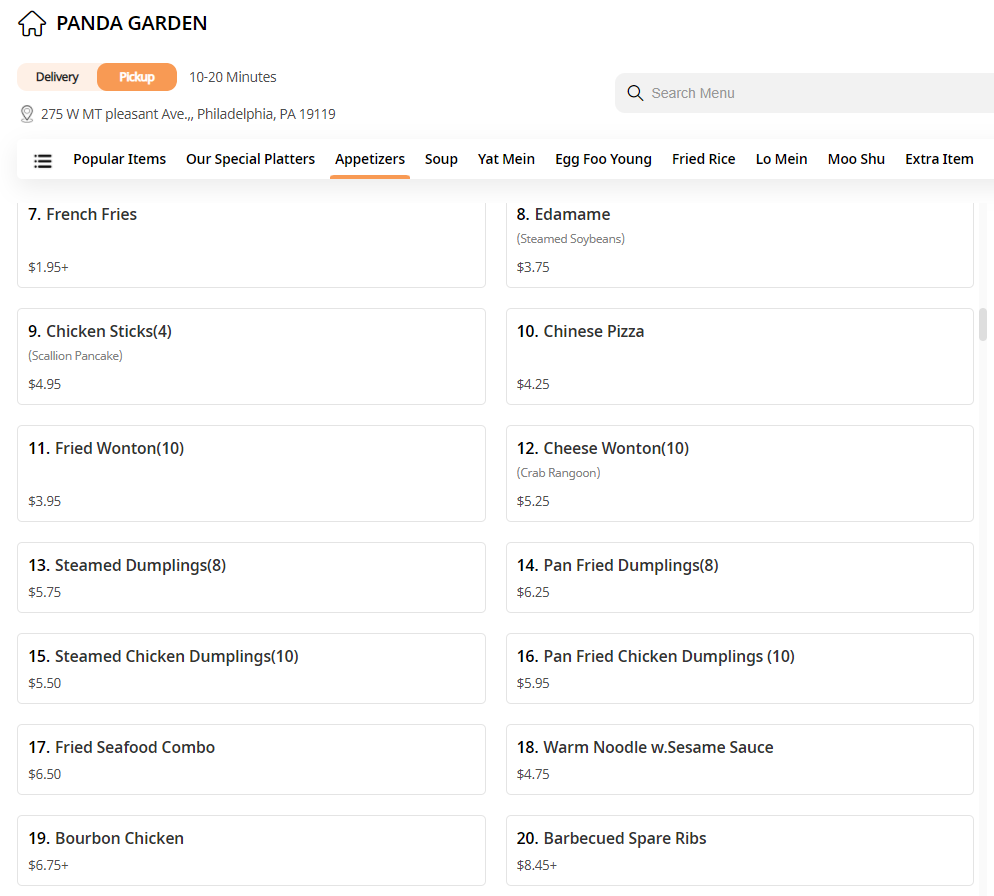Screen dimensions: 994x896
Task: Click into the Search Menu field
Action: [800, 93]
